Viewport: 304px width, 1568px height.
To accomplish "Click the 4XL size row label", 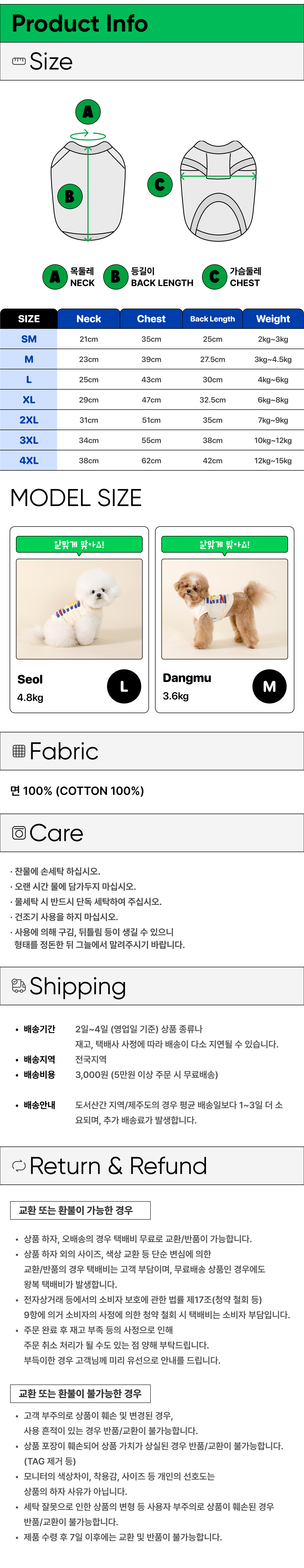I will coord(29,461).
